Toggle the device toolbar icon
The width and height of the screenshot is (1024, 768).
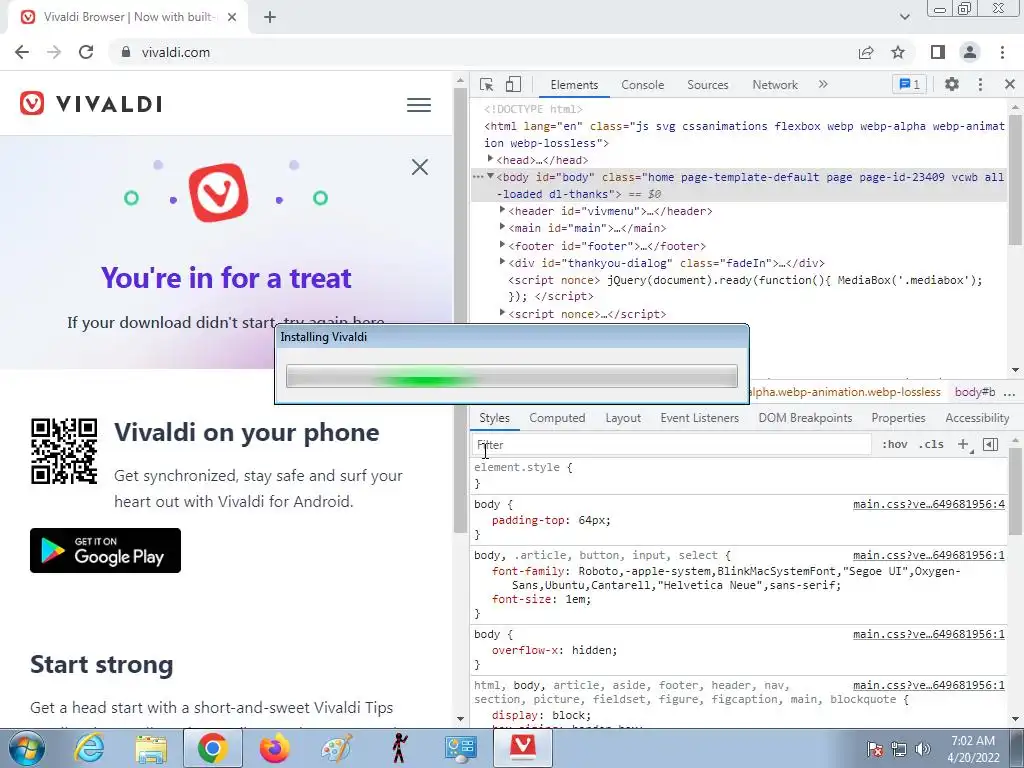(513, 84)
